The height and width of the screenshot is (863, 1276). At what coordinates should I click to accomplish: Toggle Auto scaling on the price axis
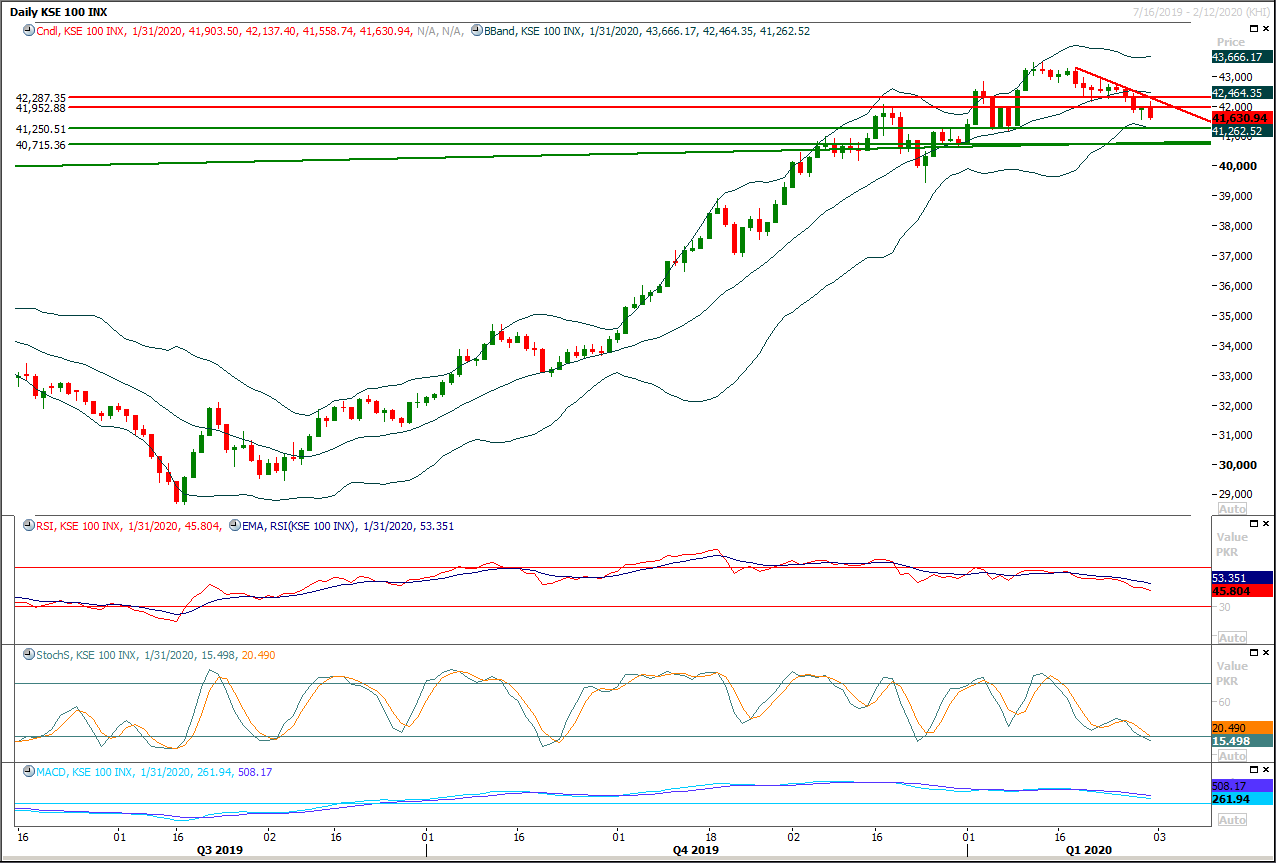pyautogui.click(x=1232, y=509)
